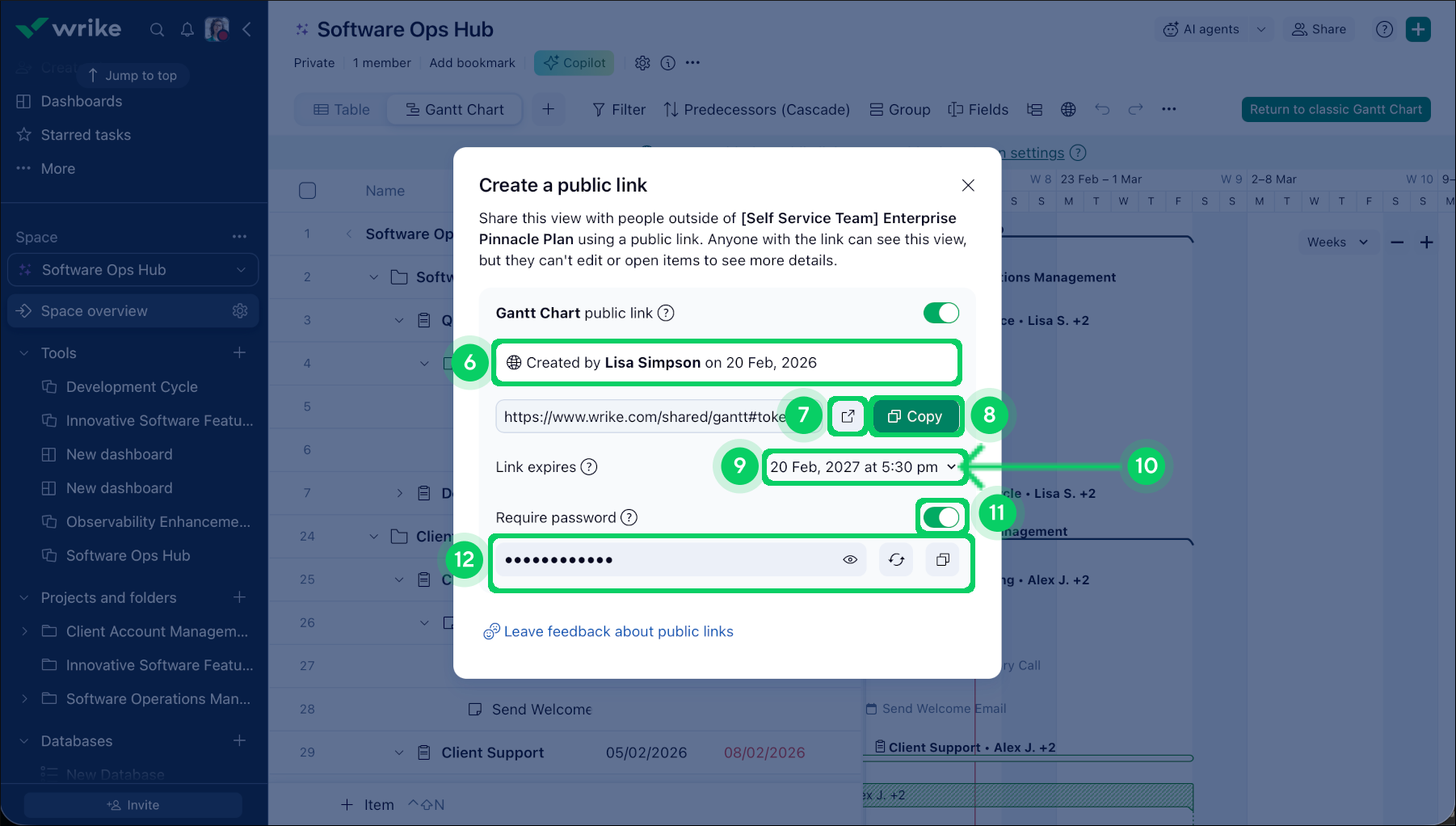Open Leave feedback about public links
The image size is (1456, 826).
tap(618, 631)
